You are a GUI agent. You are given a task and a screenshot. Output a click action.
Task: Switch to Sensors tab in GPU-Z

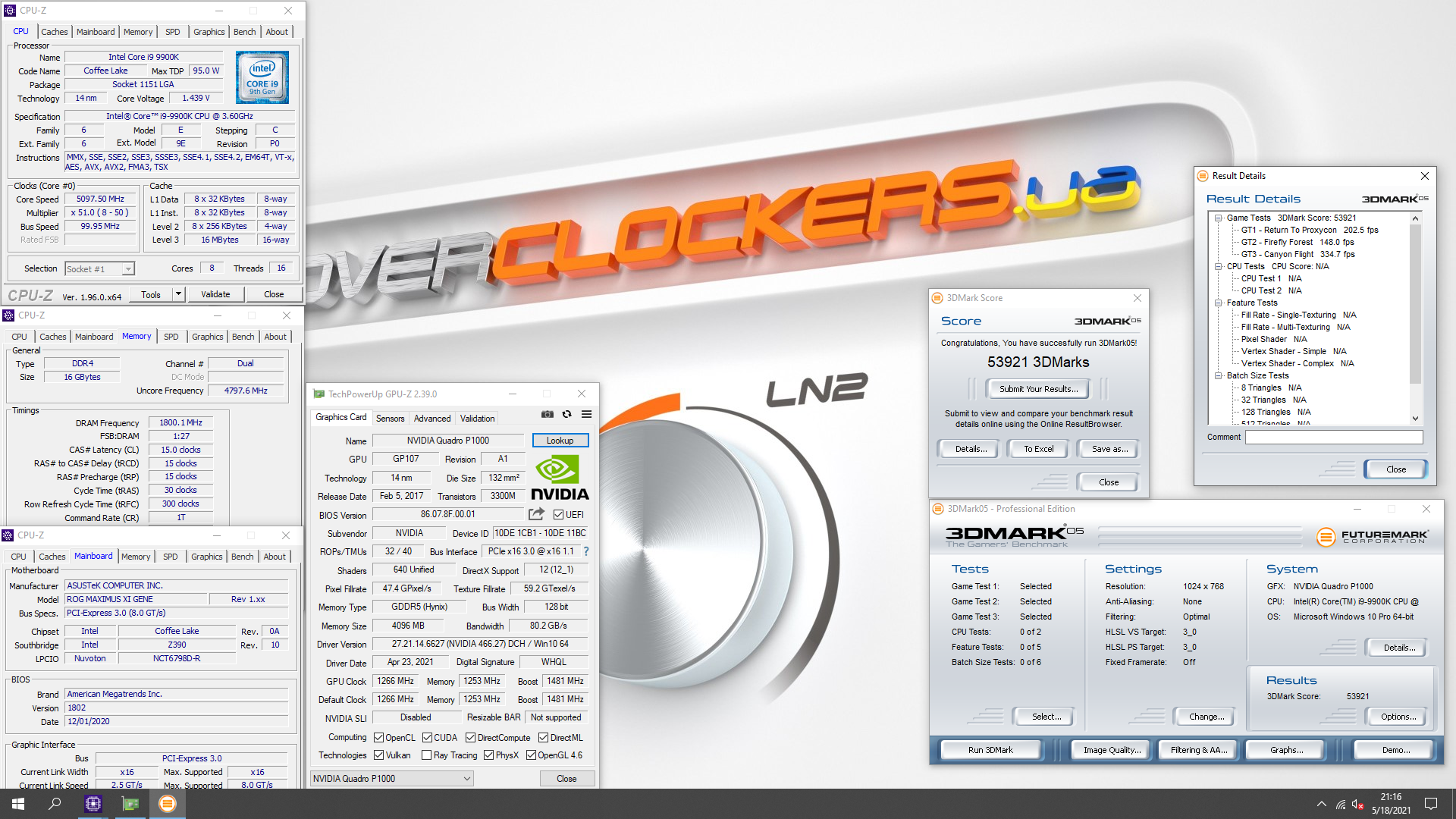390,419
